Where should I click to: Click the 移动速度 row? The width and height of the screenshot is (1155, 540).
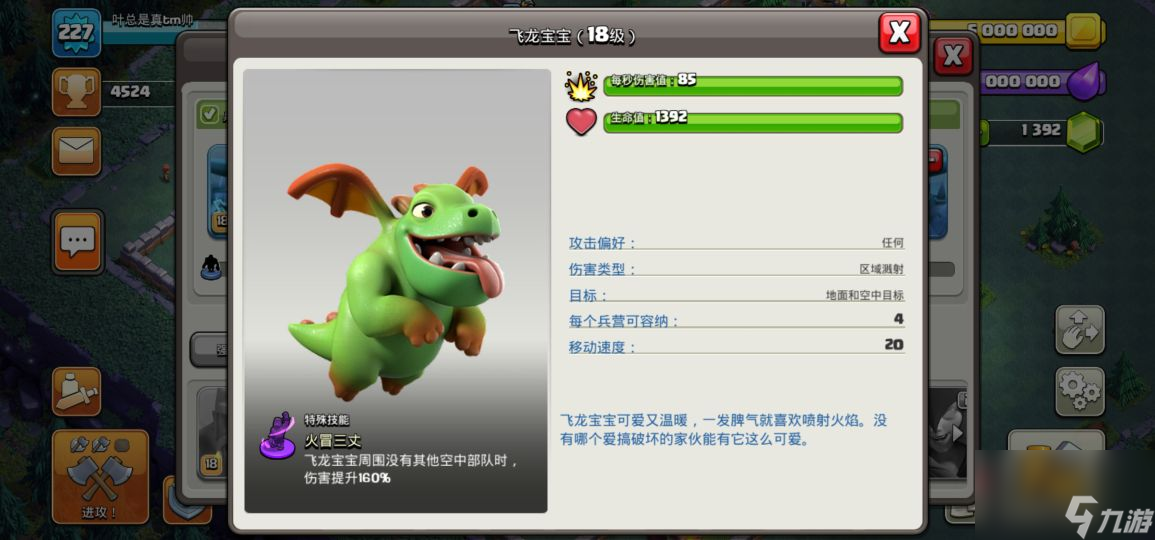pyautogui.click(x=736, y=346)
